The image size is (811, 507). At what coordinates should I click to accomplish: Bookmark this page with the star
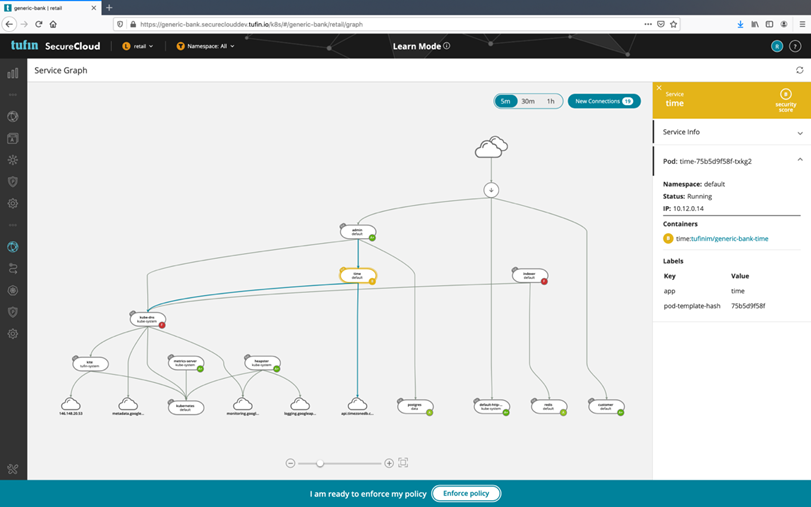673,24
